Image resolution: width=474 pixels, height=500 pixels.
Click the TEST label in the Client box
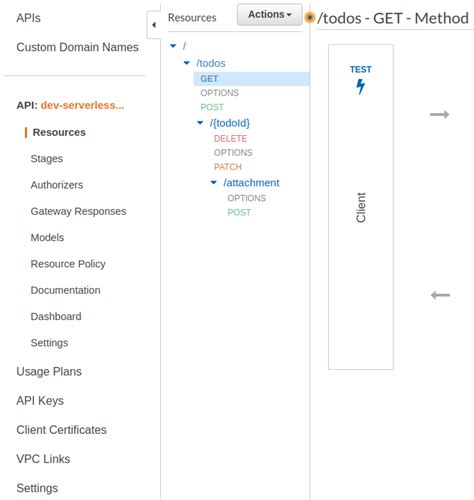360,69
